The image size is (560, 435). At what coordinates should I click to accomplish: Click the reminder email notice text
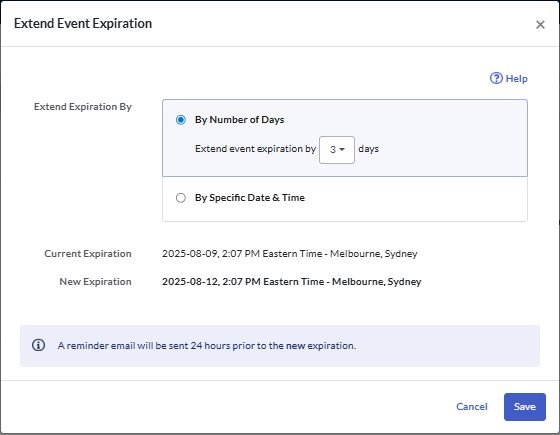(207, 346)
